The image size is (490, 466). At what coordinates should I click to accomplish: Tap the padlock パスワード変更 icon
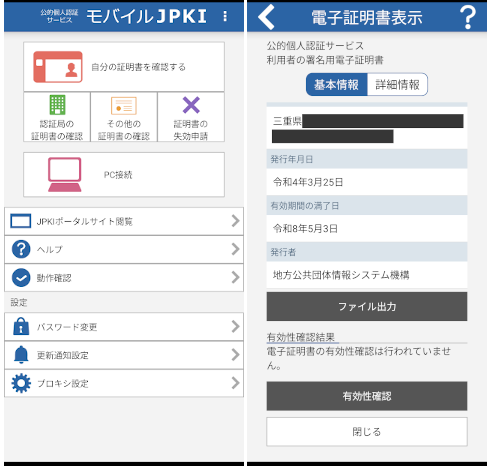(21, 326)
